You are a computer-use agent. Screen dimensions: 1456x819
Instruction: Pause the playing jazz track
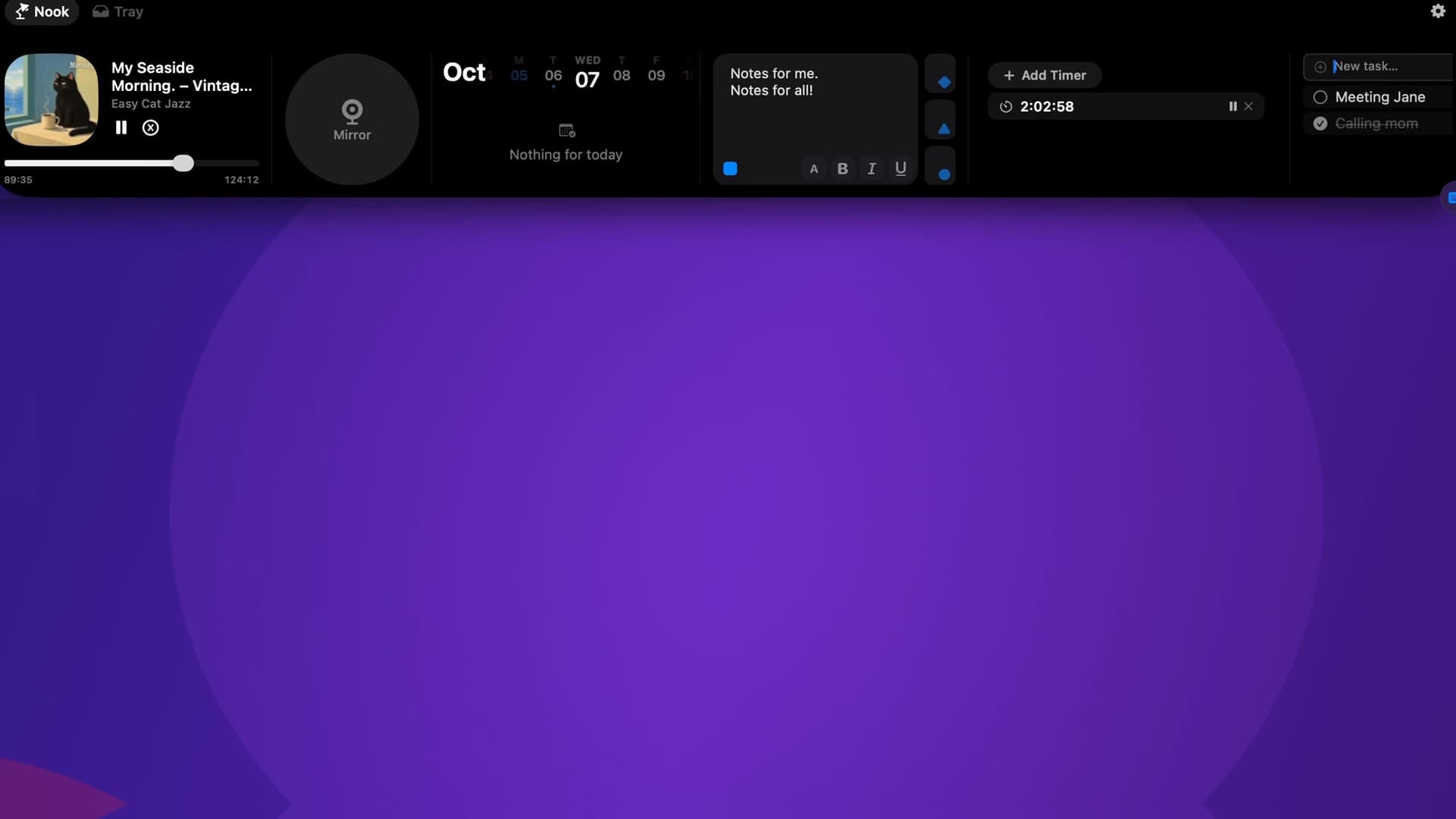coord(121,127)
